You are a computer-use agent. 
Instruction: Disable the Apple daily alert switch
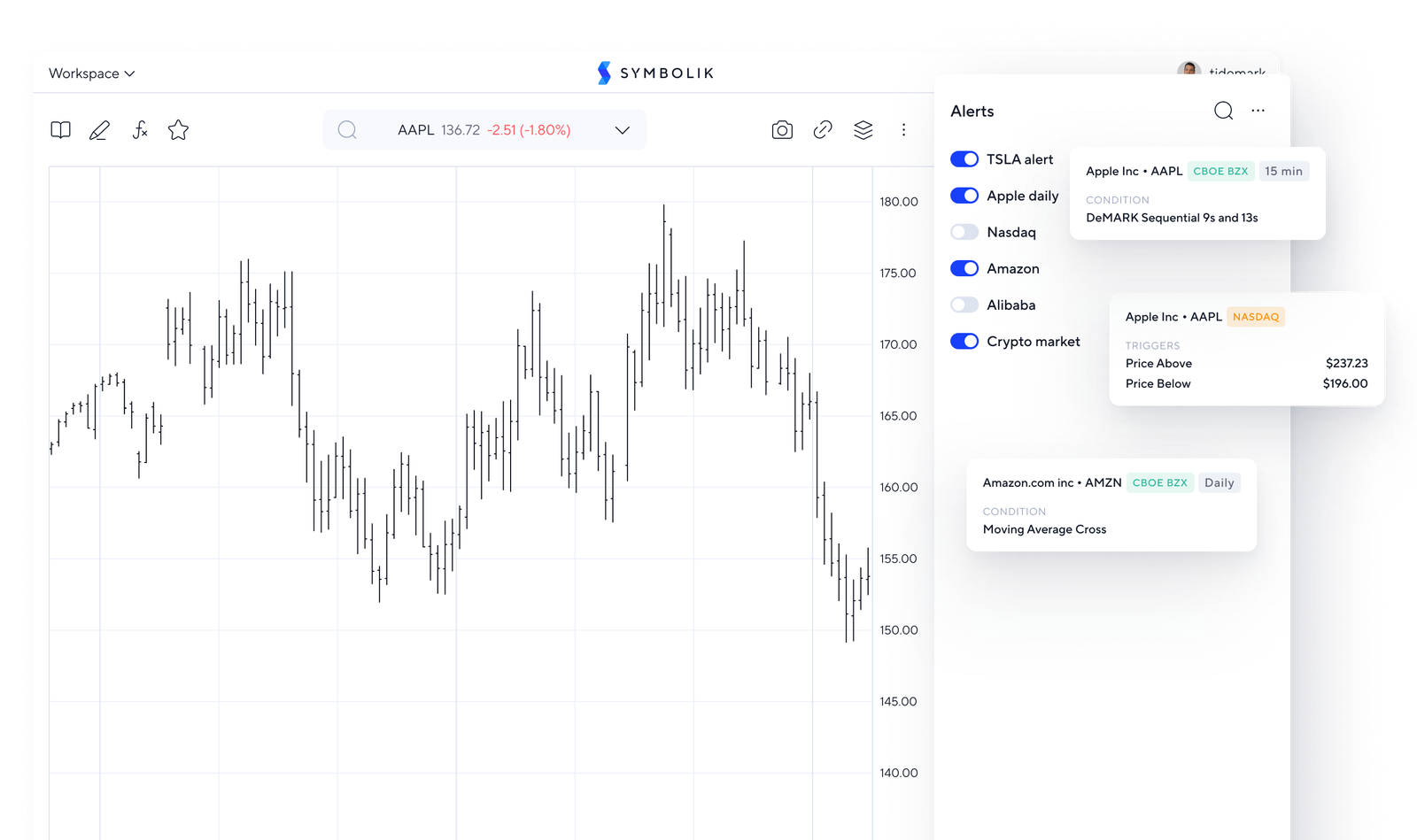964,196
